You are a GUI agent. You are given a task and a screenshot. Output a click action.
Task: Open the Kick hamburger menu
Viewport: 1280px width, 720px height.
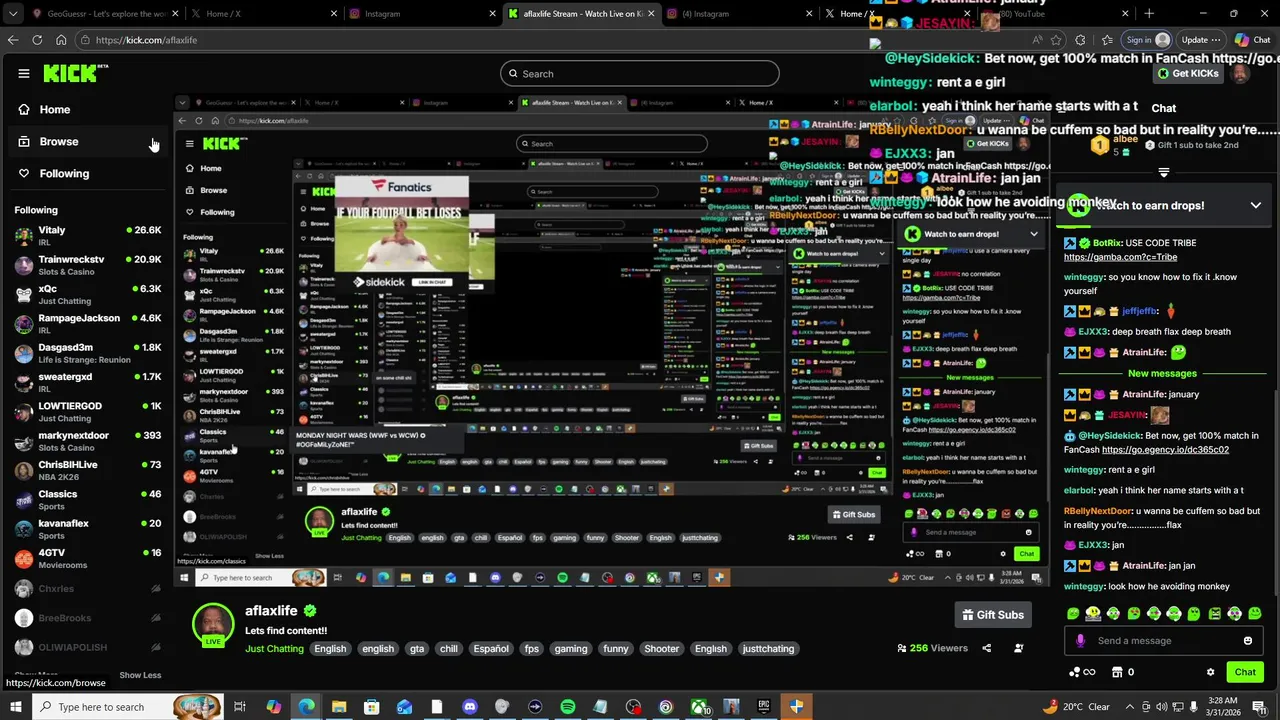tap(24, 73)
